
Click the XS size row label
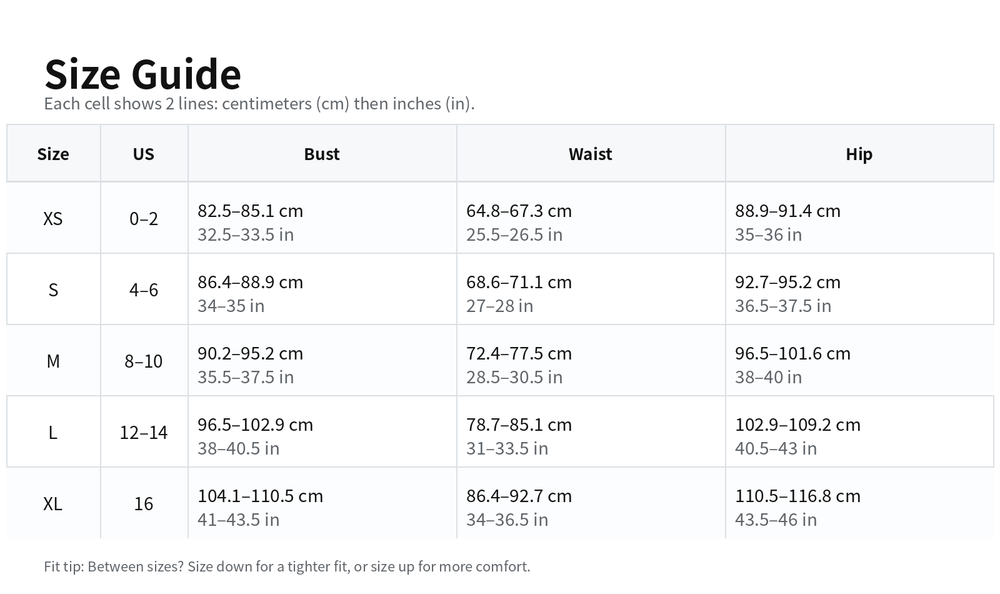(53, 218)
